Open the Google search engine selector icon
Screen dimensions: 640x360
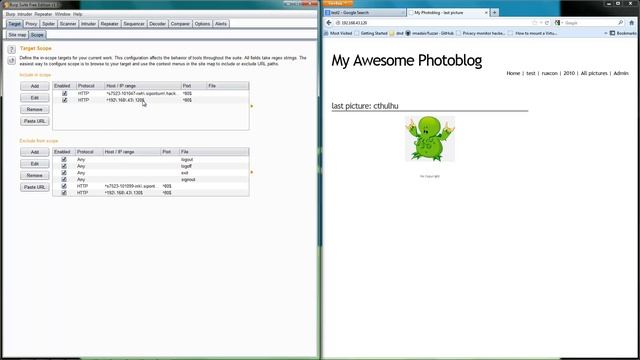558,23
